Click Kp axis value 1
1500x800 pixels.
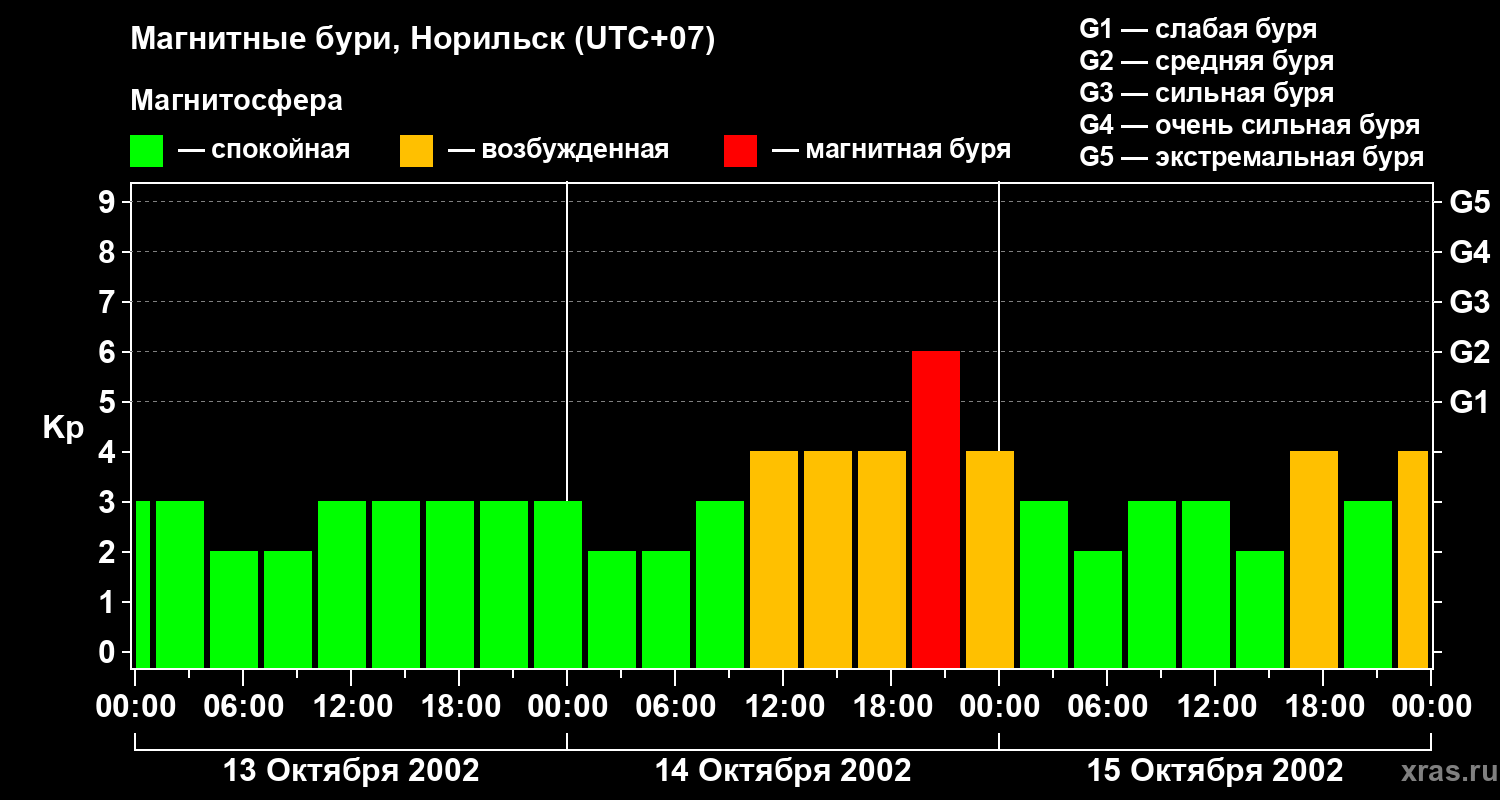[109, 602]
